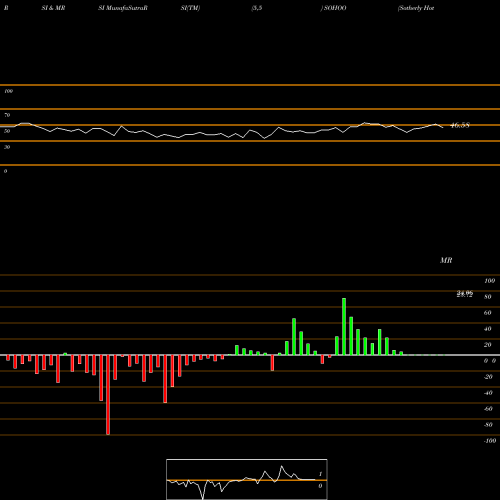500x500 pixels.
Task: Click the MR axis label -80
Action: (488, 425)
